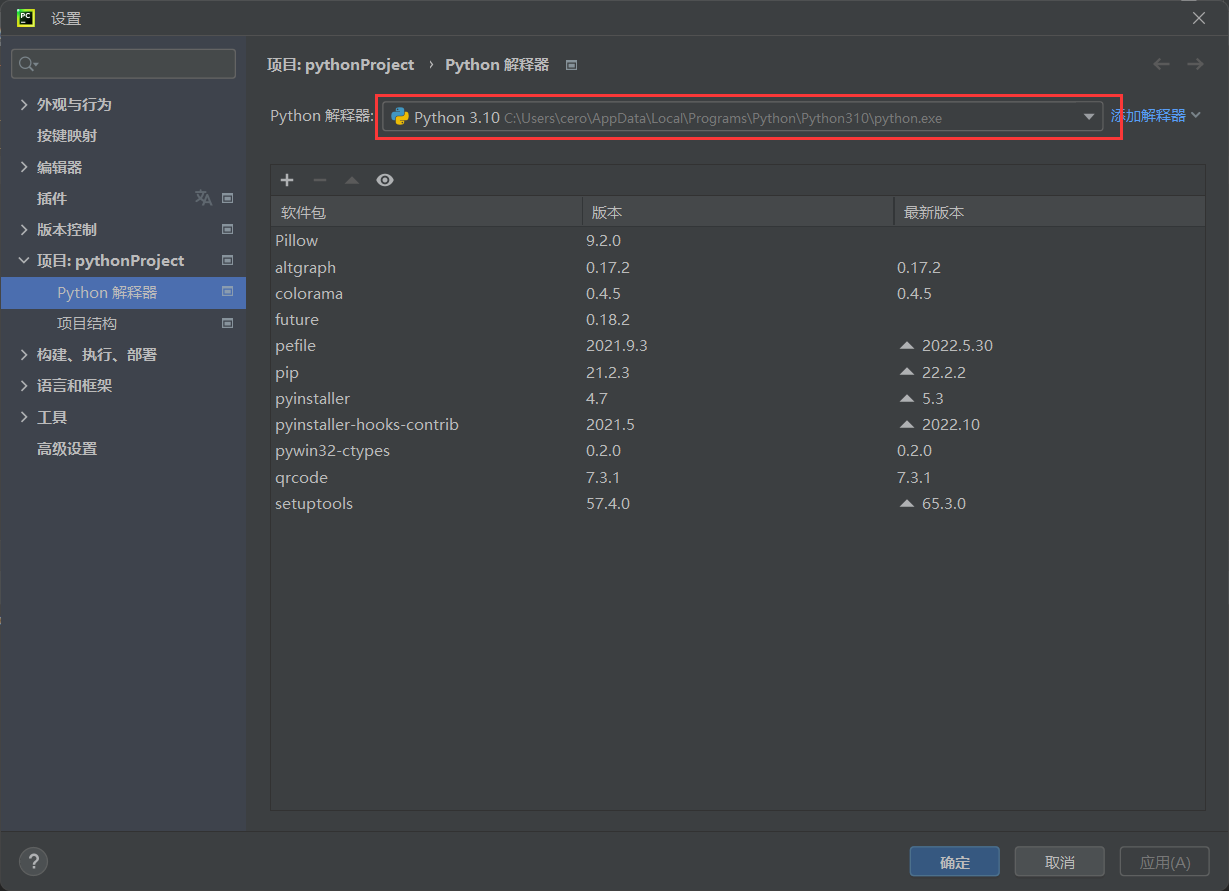Click upgrade arrow beside pefile 2022.5.30
Image resolution: width=1229 pixels, height=891 pixels.
(x=907, y=345)
